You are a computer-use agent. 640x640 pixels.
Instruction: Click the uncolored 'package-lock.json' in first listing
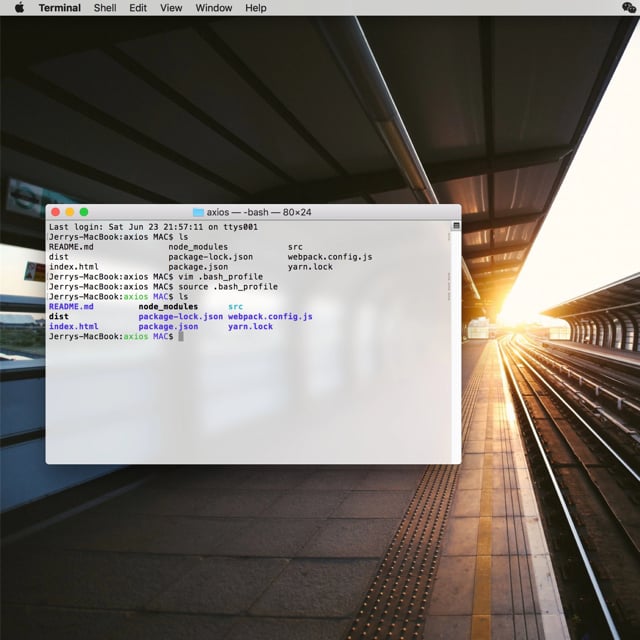click(211, 257)
